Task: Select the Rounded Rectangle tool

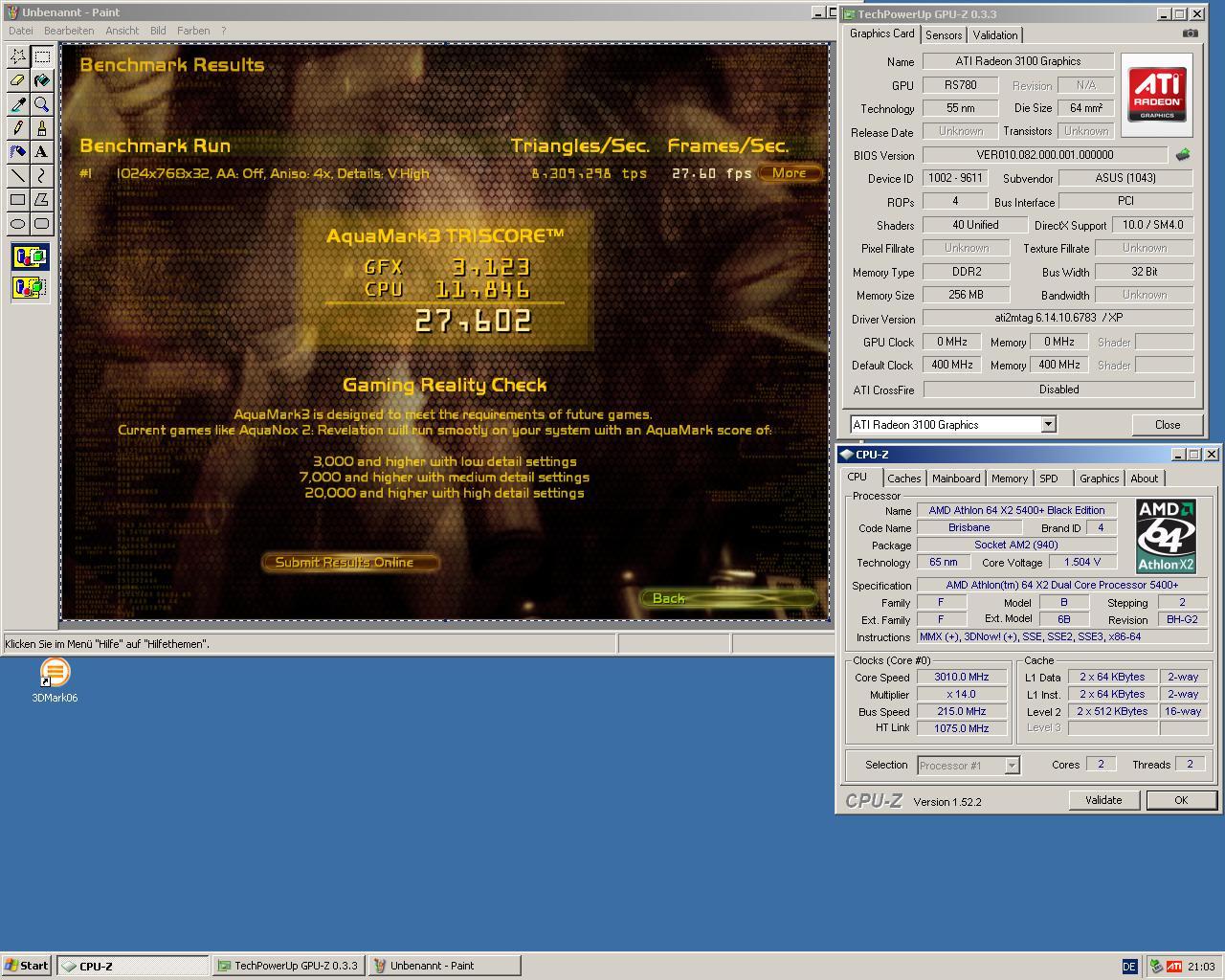Action: (x=42, y=224)
